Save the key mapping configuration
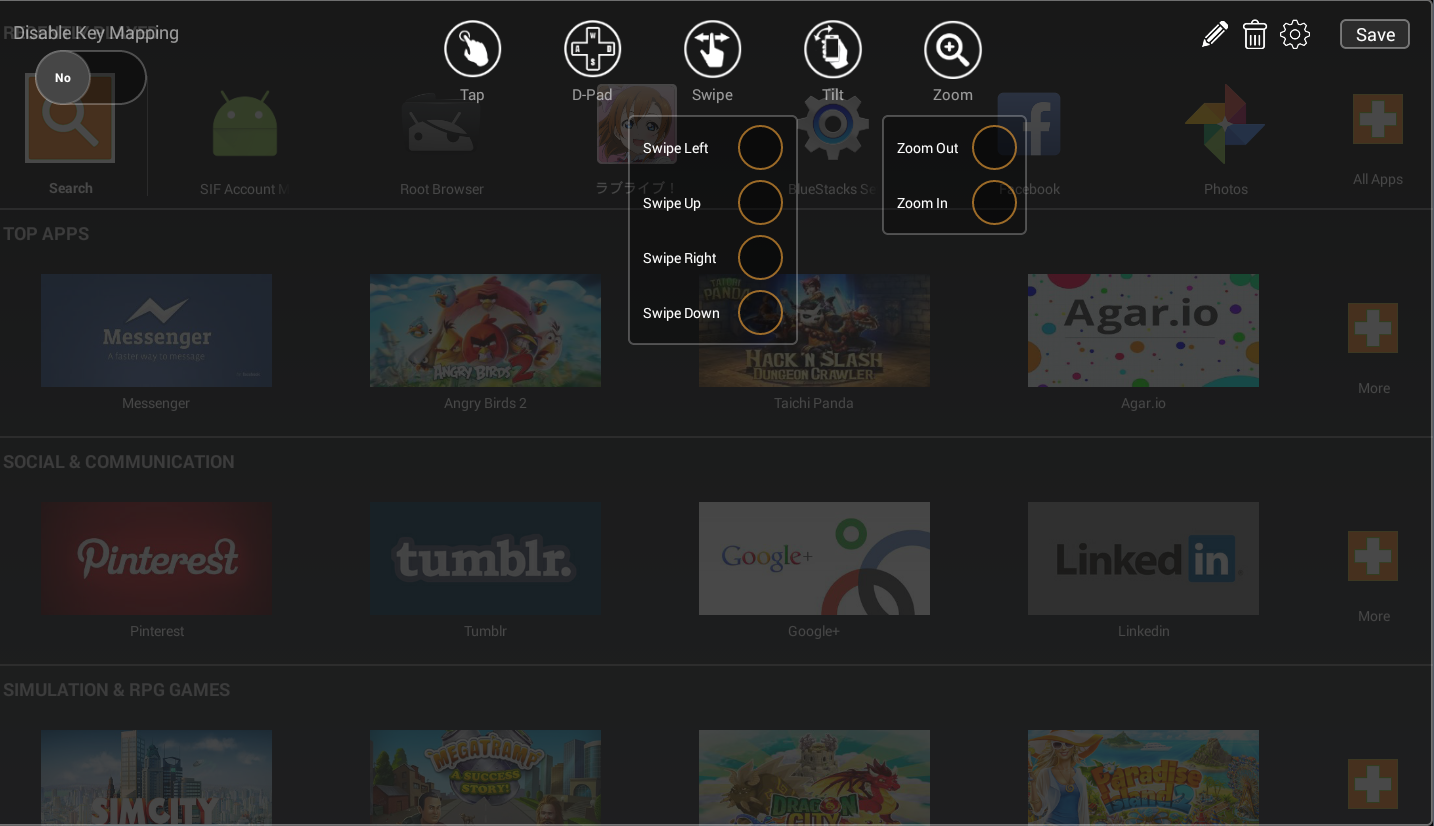This screenshot has height=826, width=1434. (x=1375, y=34)
